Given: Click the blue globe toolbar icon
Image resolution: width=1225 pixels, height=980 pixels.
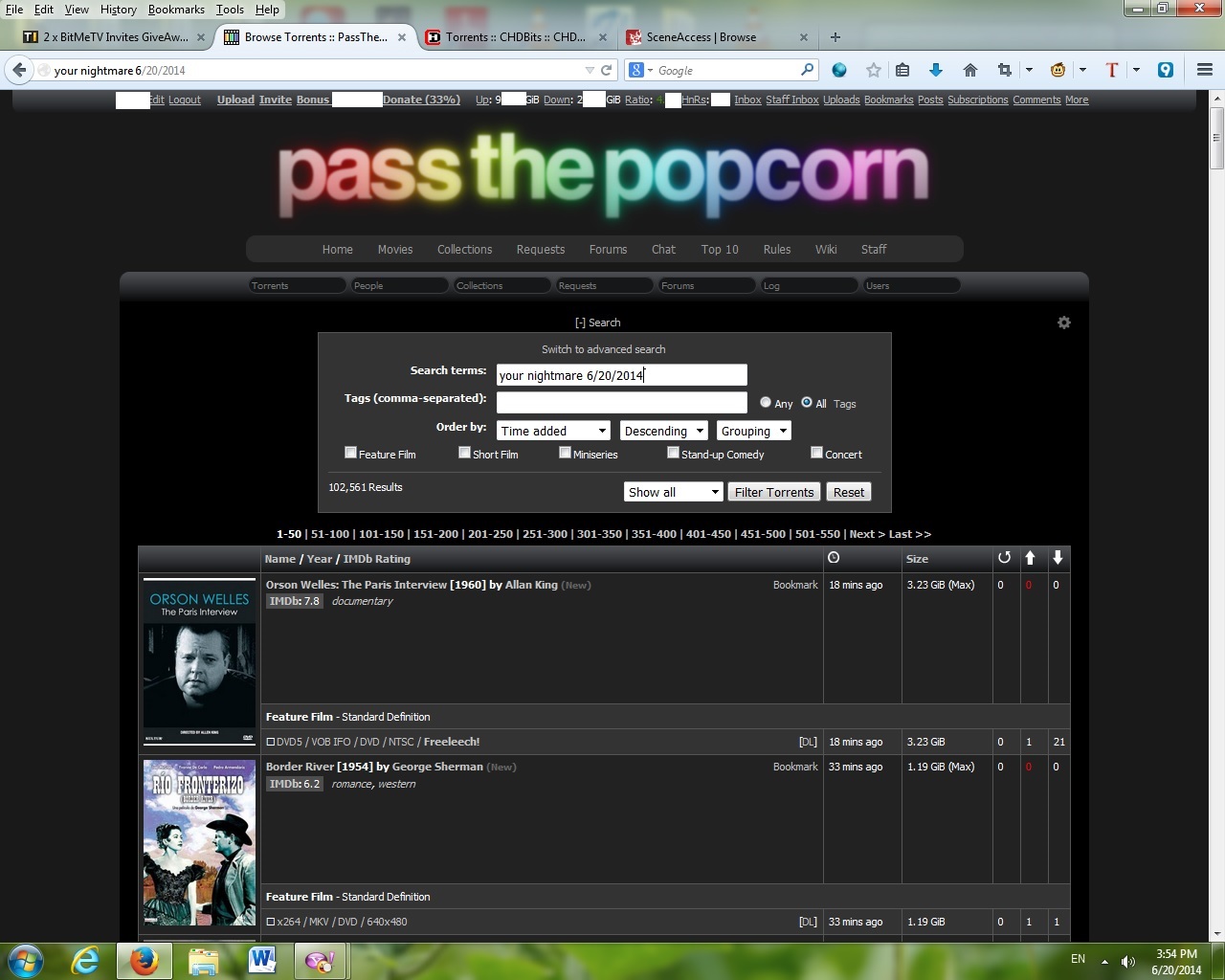Looking at the screenshot, I should (839, 70).
